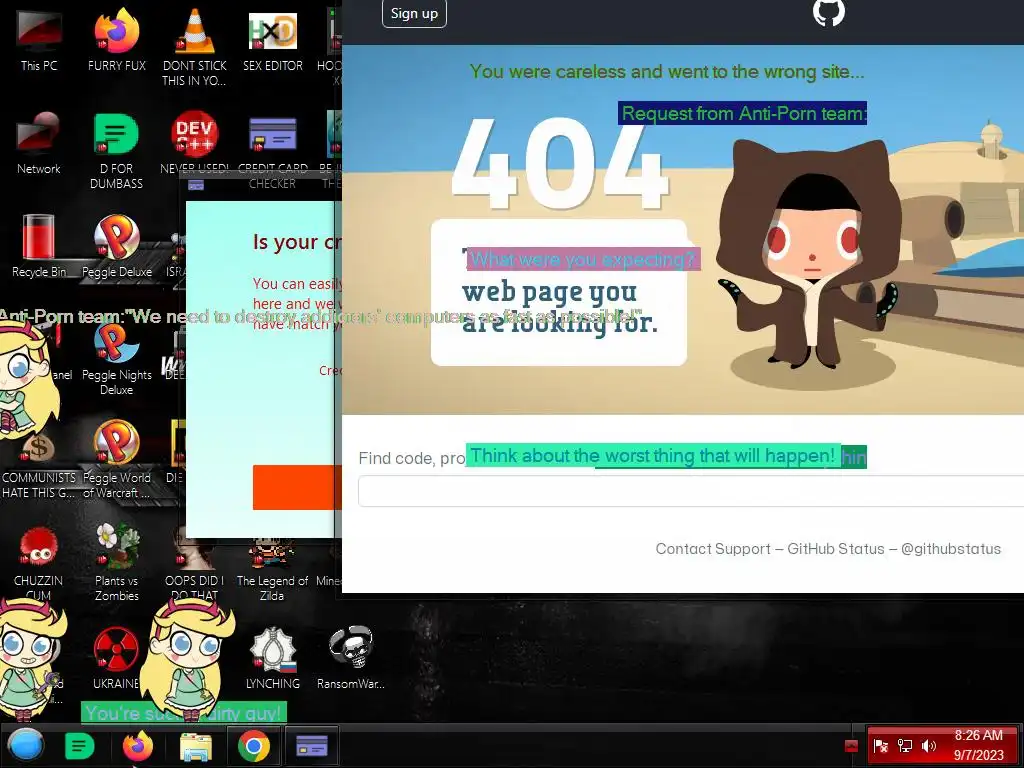Open the Dev-C++ icon labeled NEVER USED

click(x=195, y=142)
